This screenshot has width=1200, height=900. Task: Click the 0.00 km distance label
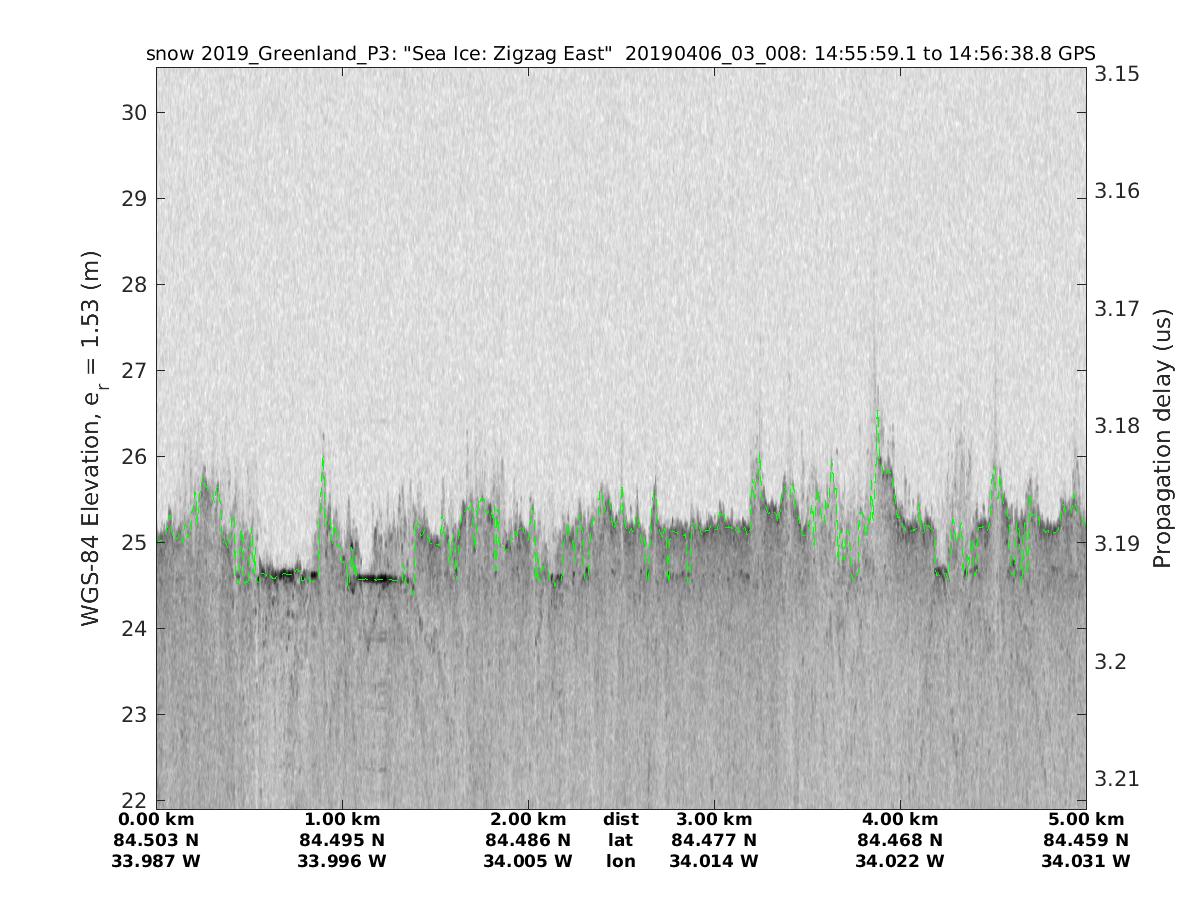coord(156,820)
